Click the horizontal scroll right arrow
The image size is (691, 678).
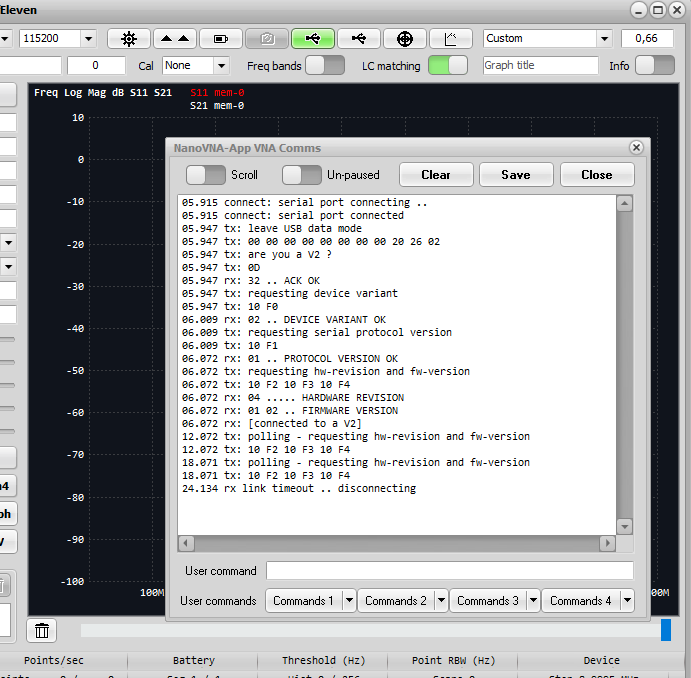pyautogui.click(x=607, y=543)
